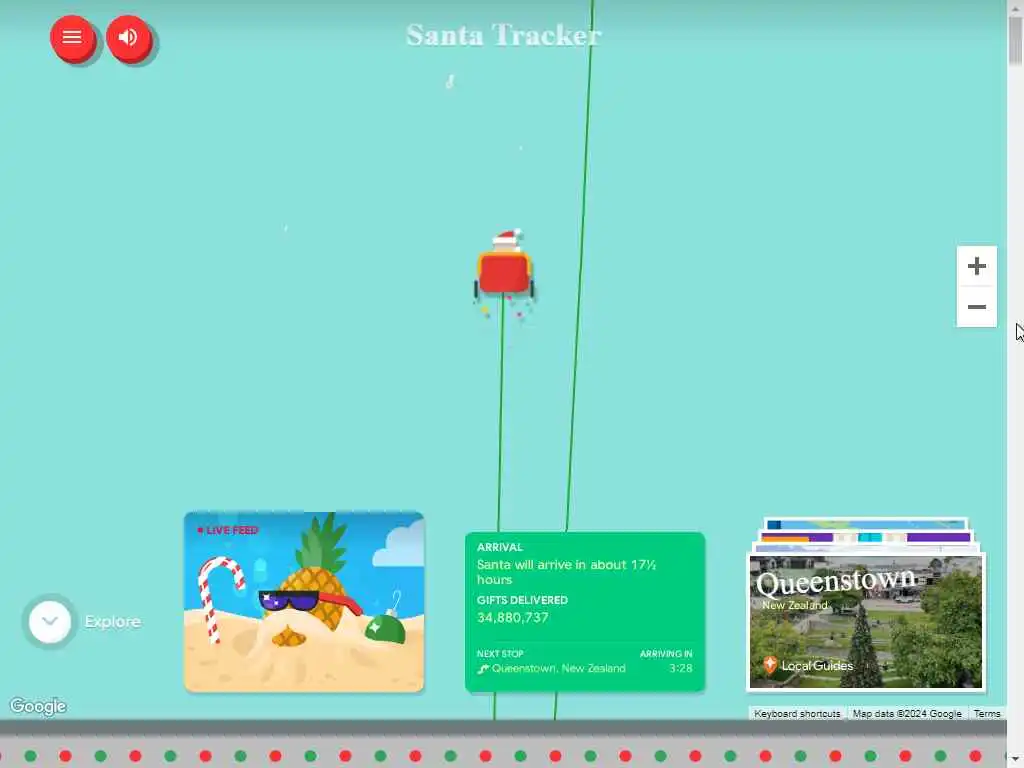
Task: Open Keyboard shortcuts link
Action: click(x=797, y=714)
